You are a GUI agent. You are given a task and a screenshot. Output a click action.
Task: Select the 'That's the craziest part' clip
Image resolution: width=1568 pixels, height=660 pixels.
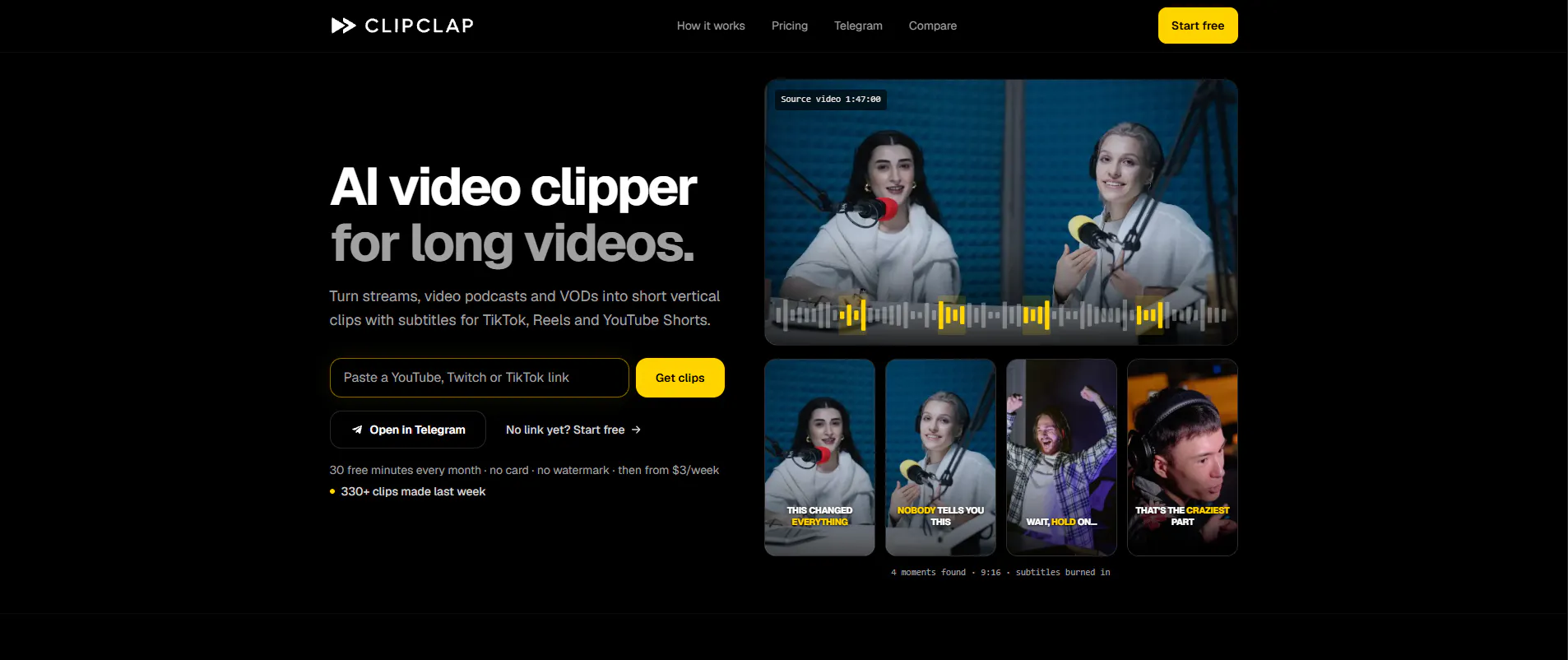(1182, 458)
